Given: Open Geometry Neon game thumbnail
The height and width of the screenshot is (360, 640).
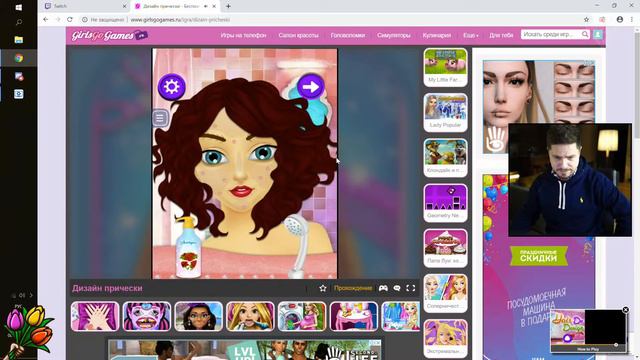Looking at the screenshot, I should click(445, 203).
